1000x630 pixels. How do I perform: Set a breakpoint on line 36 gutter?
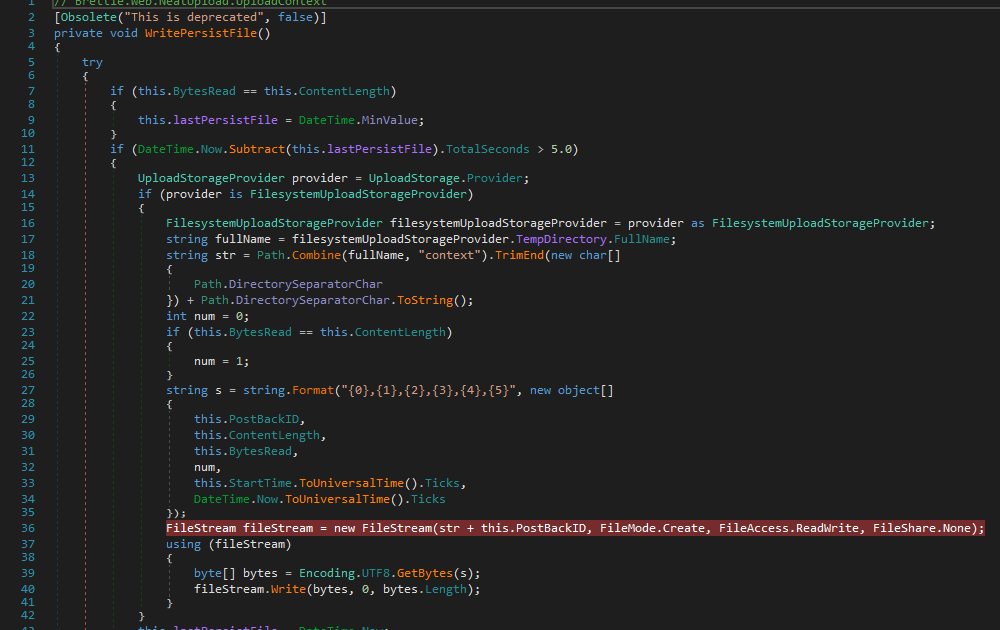pyautogui.click(x=10, y=527)
